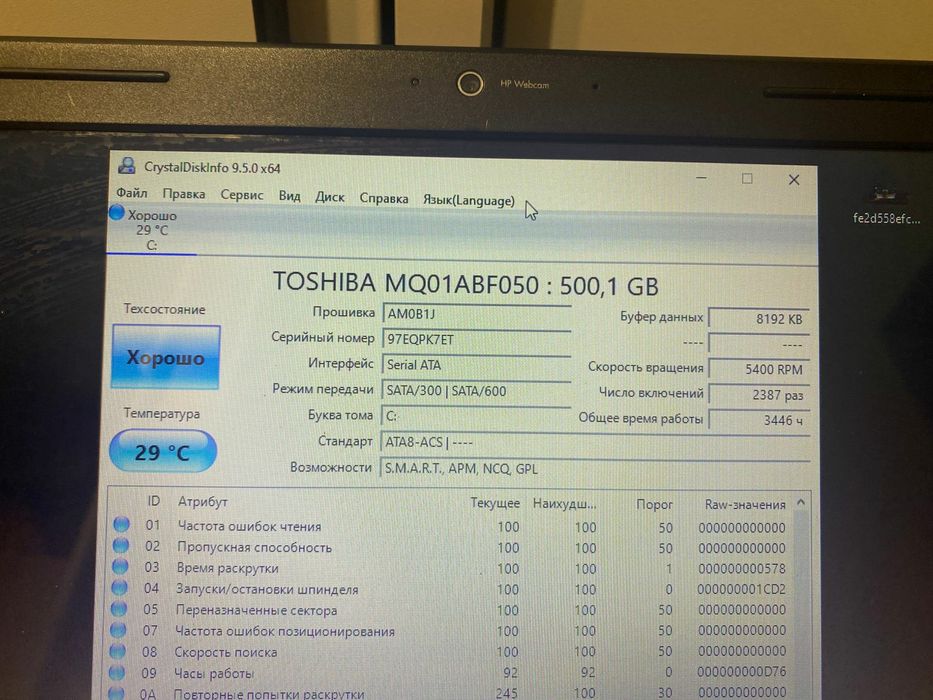Viewport: 933px width, 700px height.
Task: Click raw value 000000001CD2
Action: pyautogui.click(x=742, y=589)
